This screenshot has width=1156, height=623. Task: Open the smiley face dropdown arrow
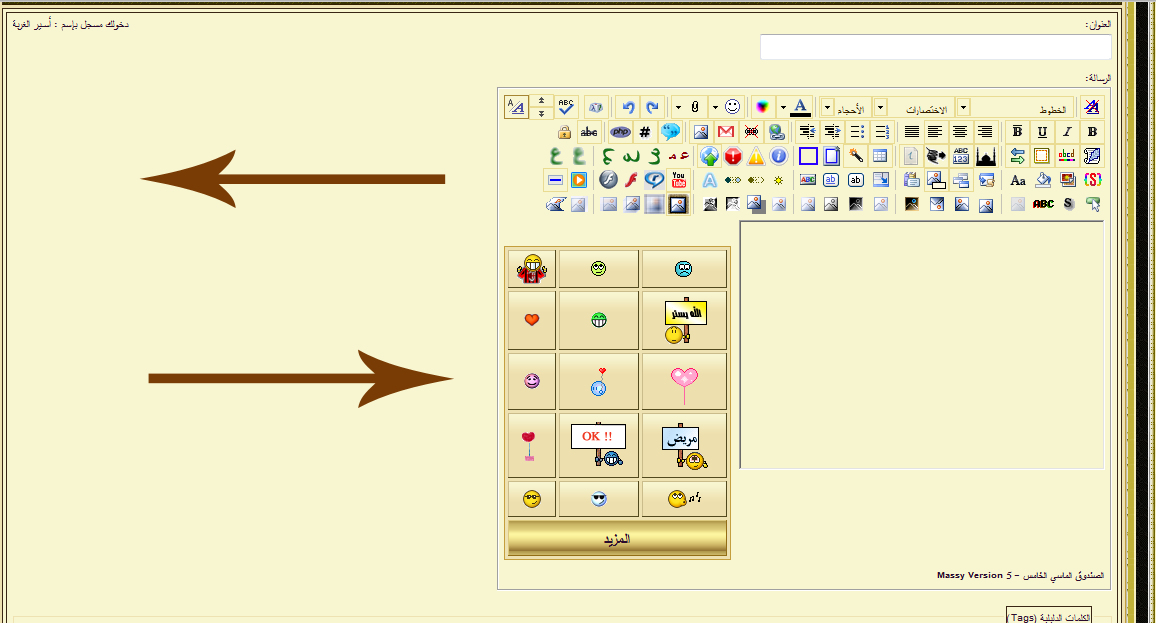(715, 107)
